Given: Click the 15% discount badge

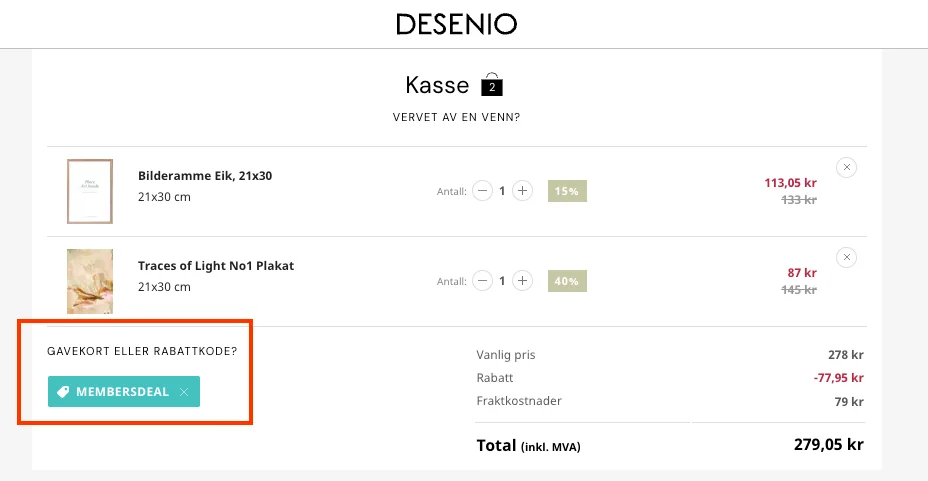Looking at the screenshot, I should [x=567, y=191].
